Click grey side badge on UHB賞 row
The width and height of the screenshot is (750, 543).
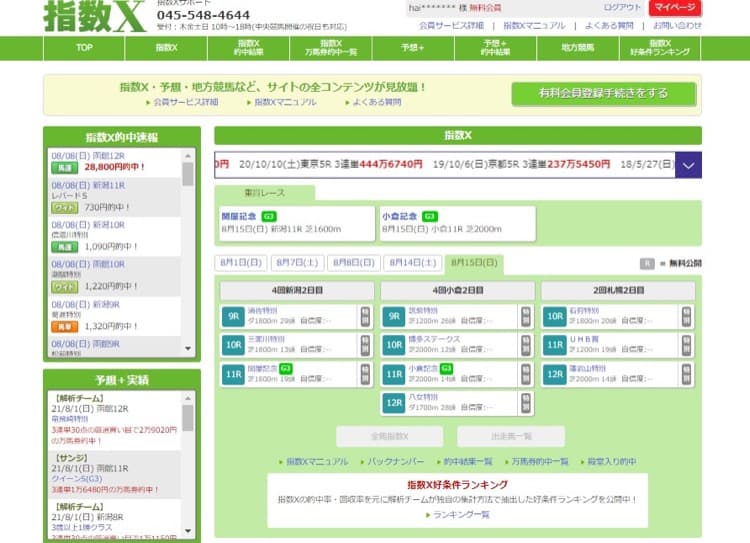pos(686,345)
